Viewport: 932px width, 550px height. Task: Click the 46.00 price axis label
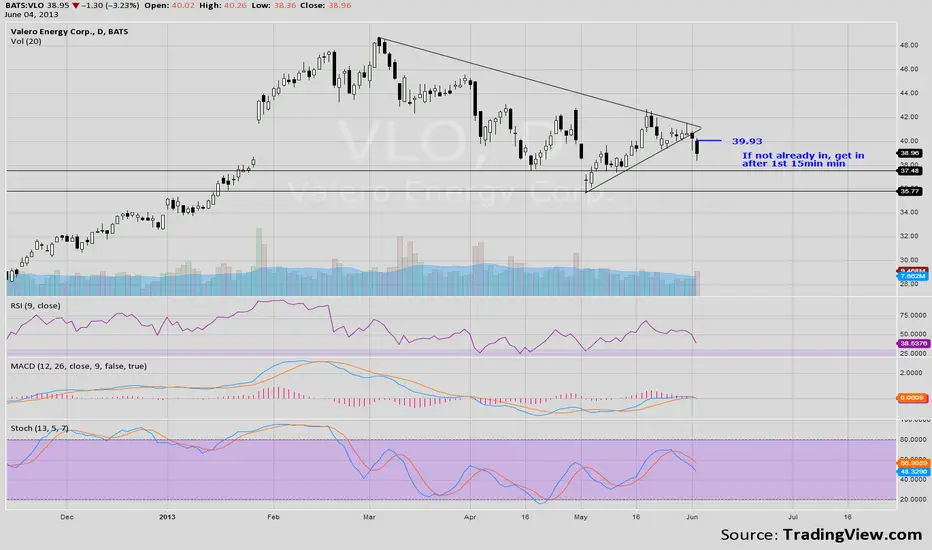click(x=909, y=70)
